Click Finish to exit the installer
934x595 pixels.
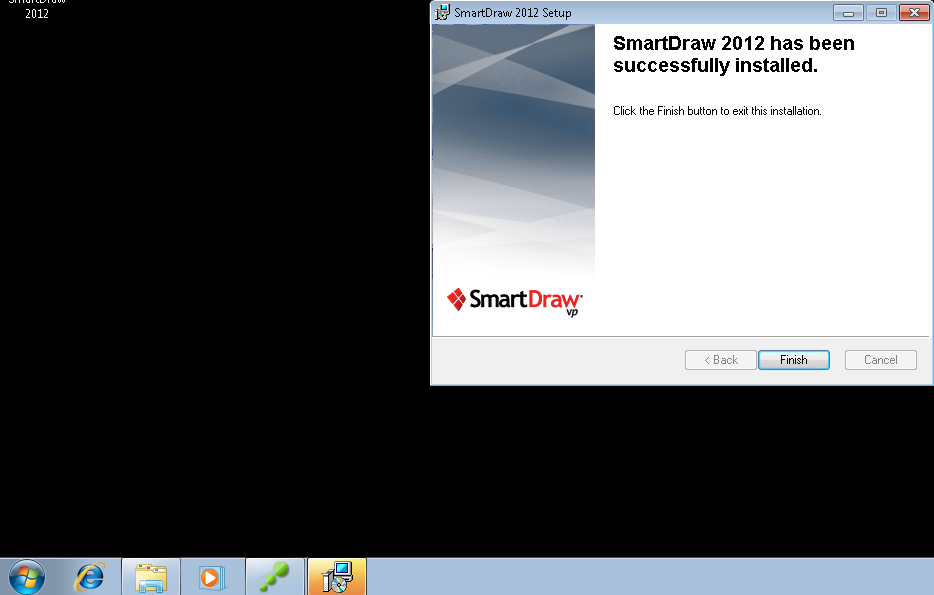point(793,360)
